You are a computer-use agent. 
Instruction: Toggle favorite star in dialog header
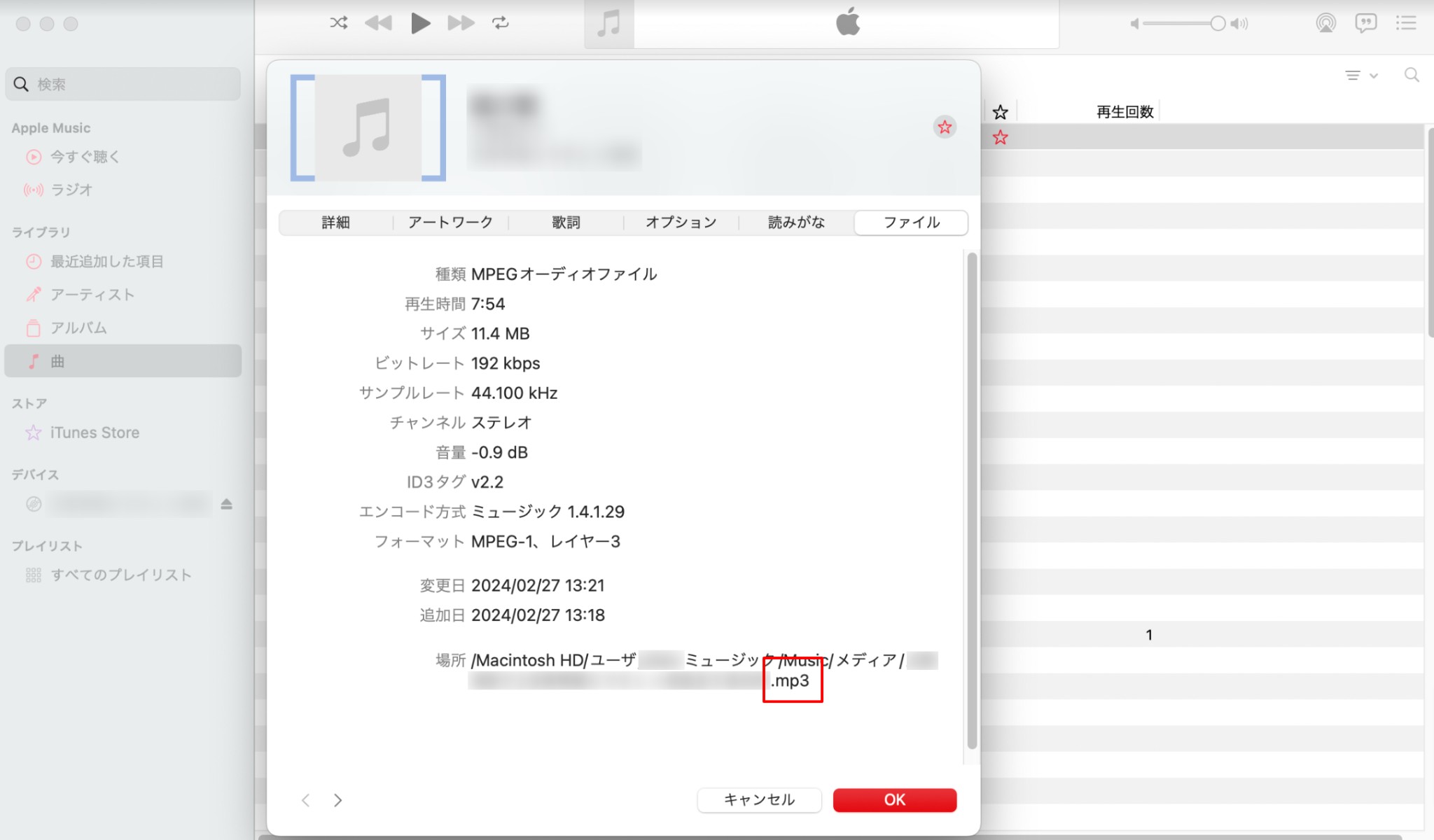pyautogui.click(x=945, y=127)
